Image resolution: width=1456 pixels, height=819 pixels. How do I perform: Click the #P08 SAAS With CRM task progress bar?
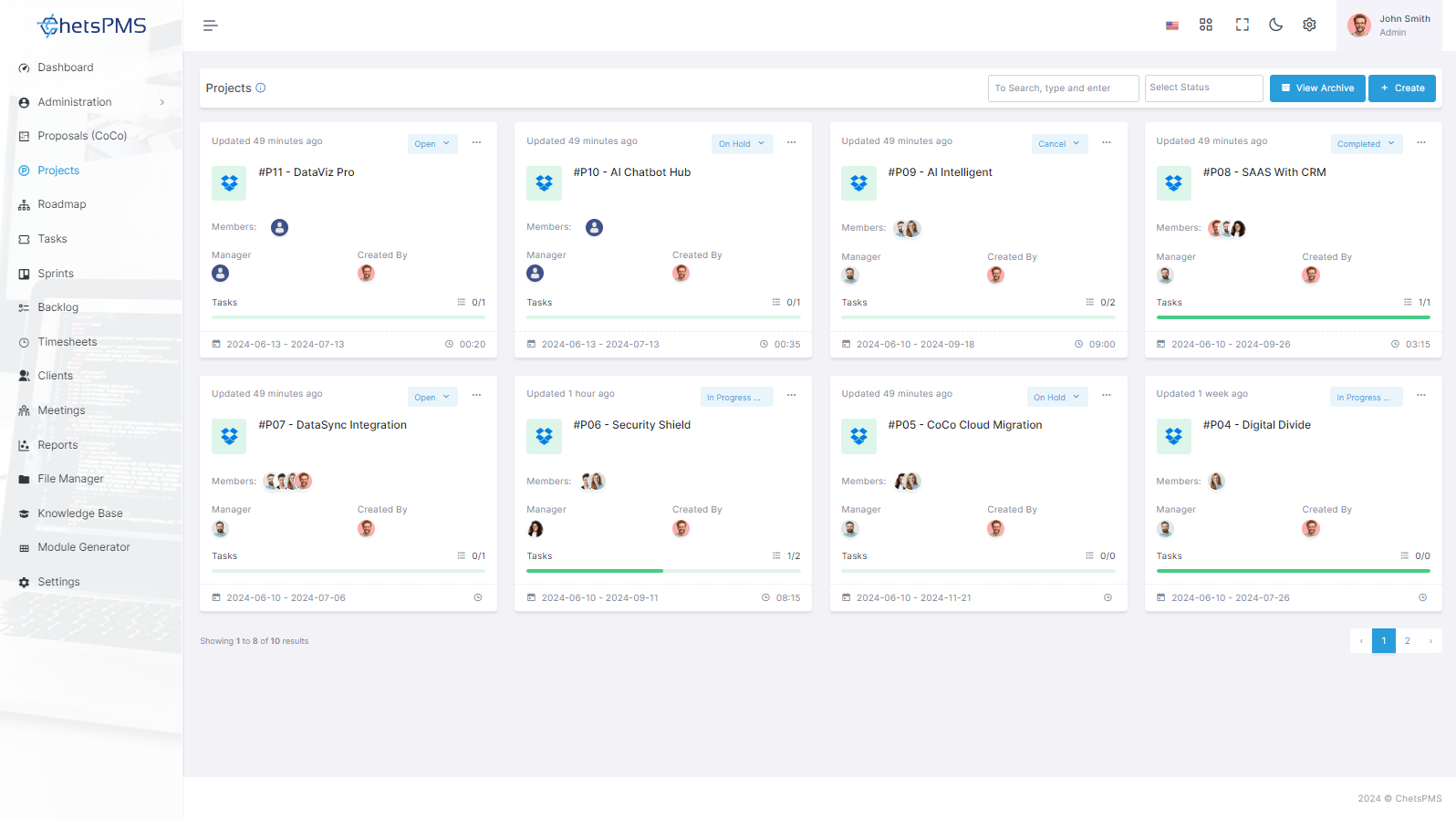pyautogui.click(x=1294, y=317)
